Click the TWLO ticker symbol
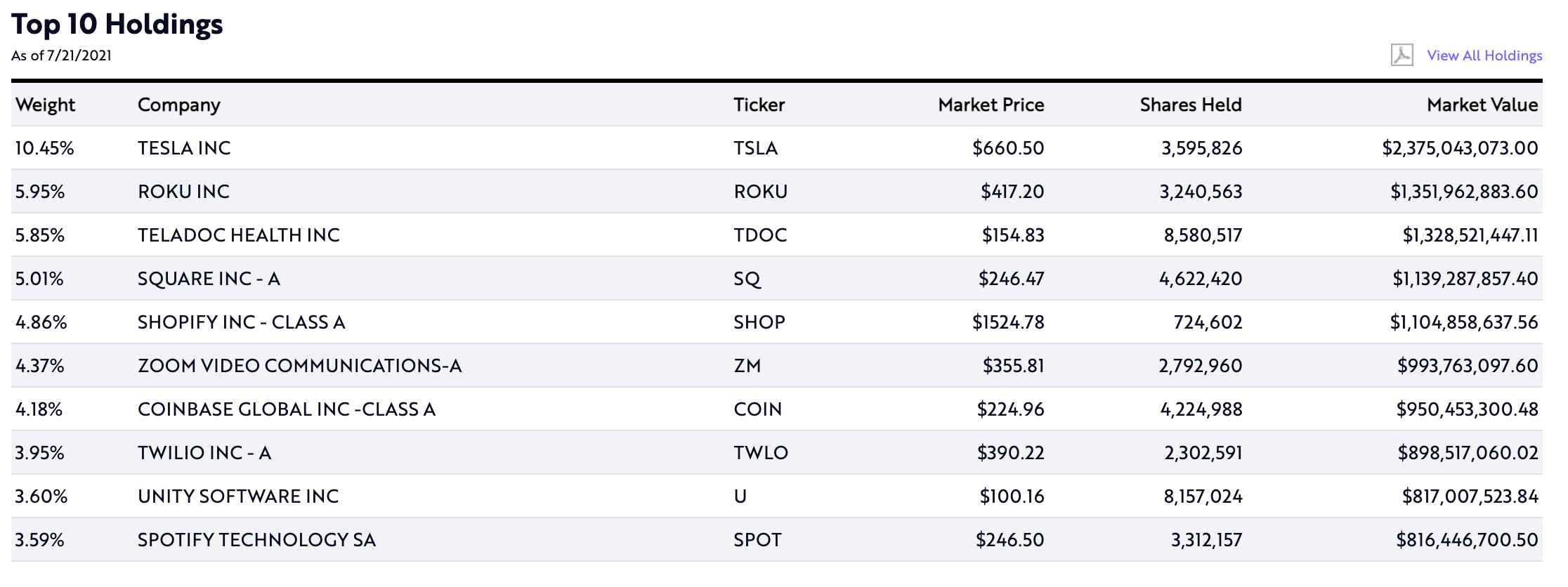The image size is (1568, 587). [x=761, y=453]
